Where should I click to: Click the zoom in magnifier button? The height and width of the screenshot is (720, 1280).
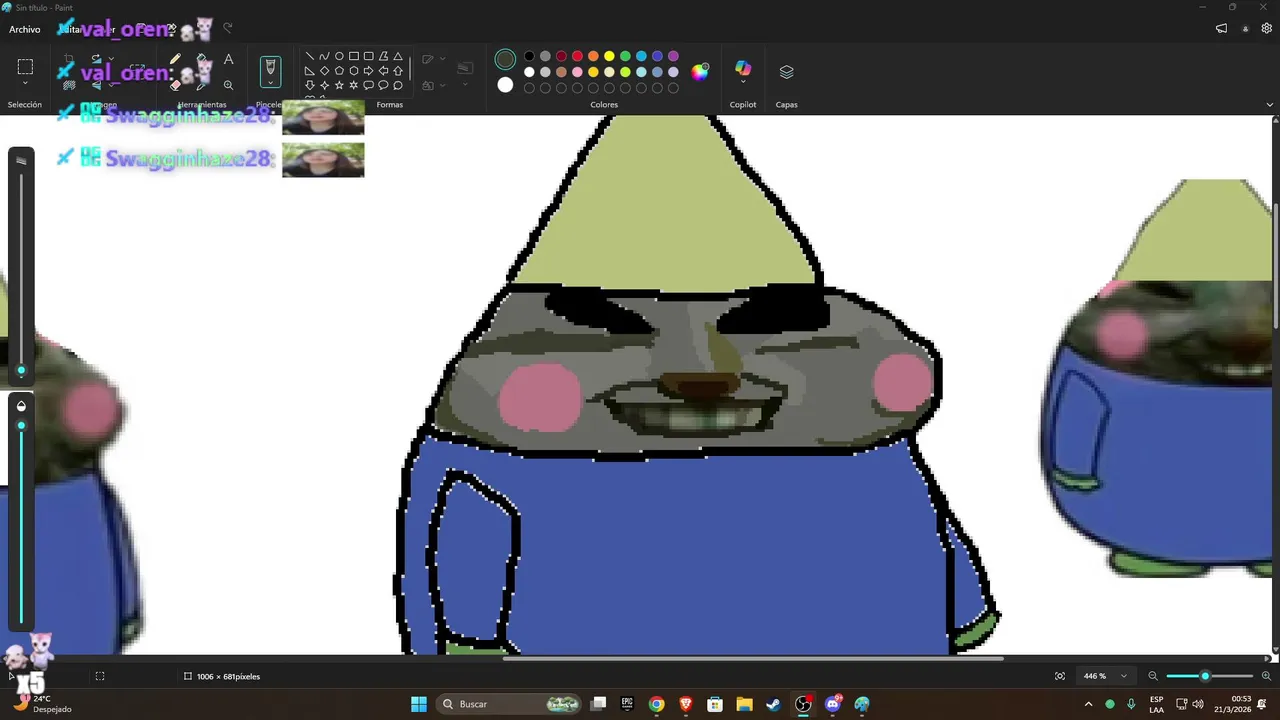coord(1266,676)
